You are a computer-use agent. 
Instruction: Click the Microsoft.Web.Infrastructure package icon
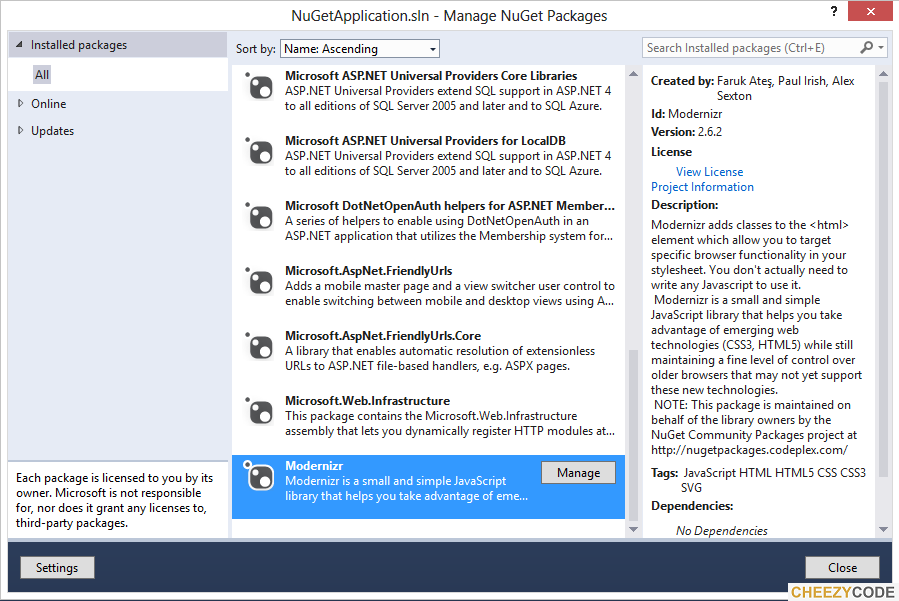click(260, 411)
